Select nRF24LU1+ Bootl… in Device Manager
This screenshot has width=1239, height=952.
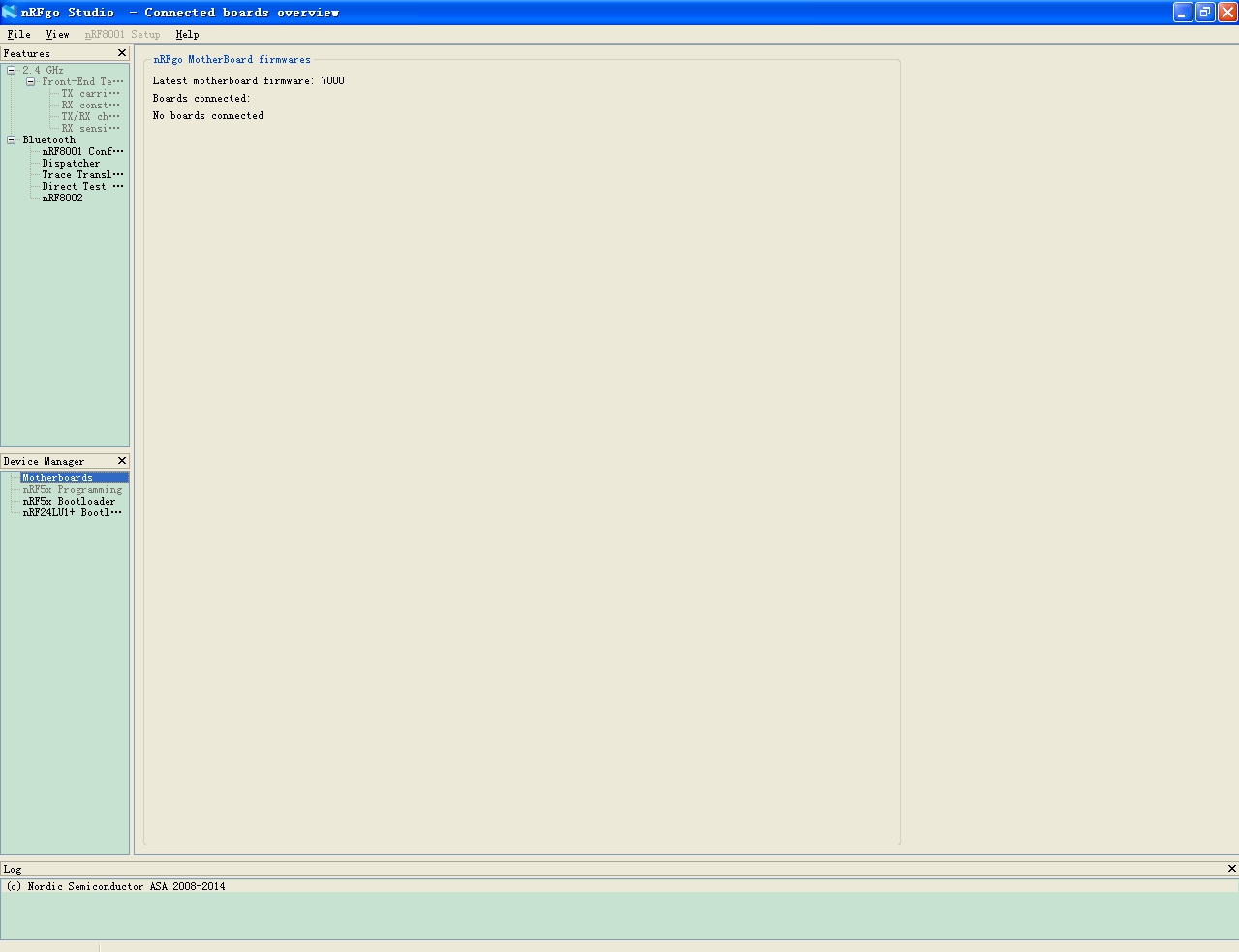tap(73, 513)
